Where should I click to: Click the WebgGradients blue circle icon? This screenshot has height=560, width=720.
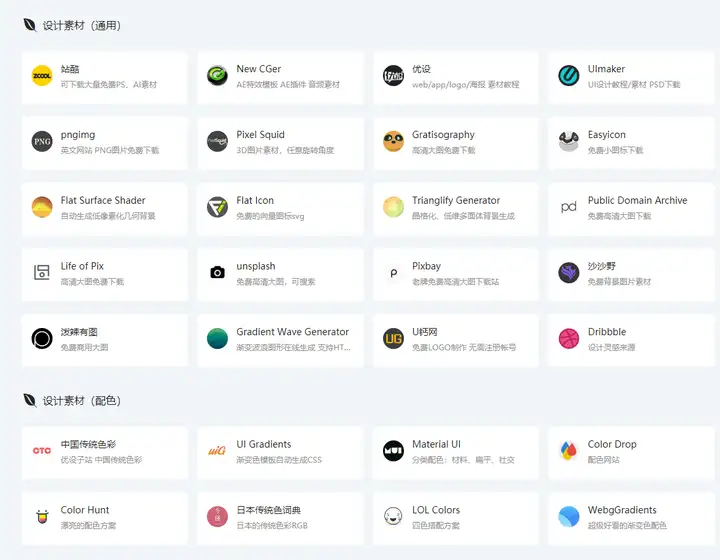(x=569, y=517)
